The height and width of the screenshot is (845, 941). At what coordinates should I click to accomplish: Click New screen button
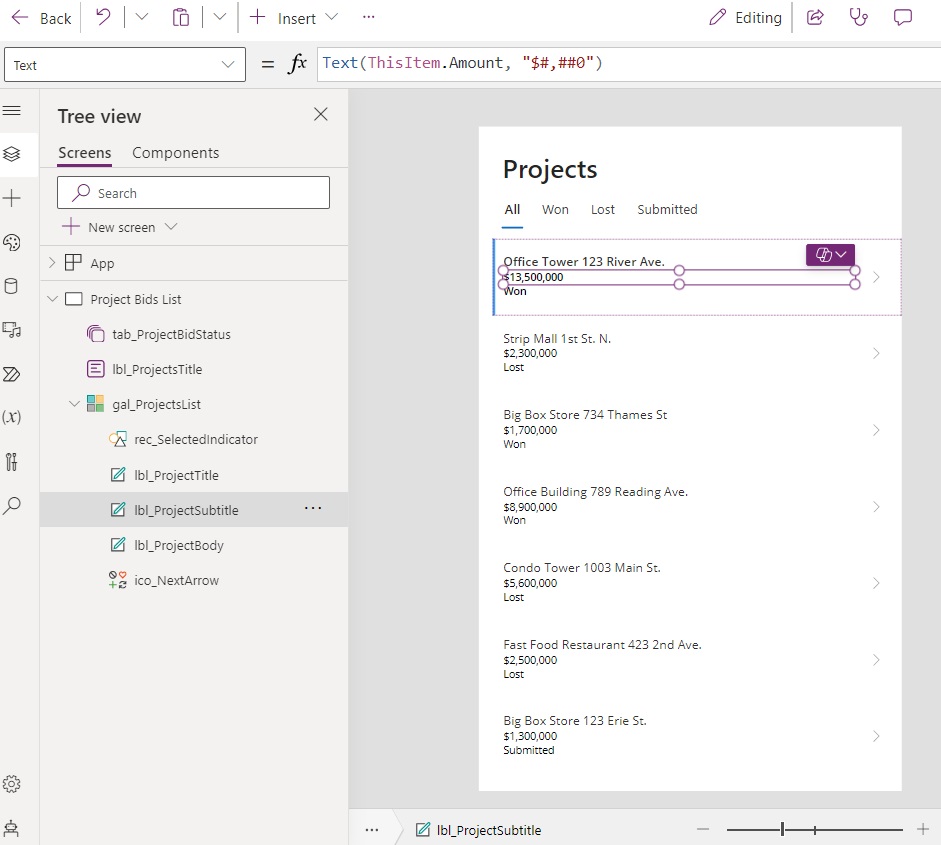(109, 227)
